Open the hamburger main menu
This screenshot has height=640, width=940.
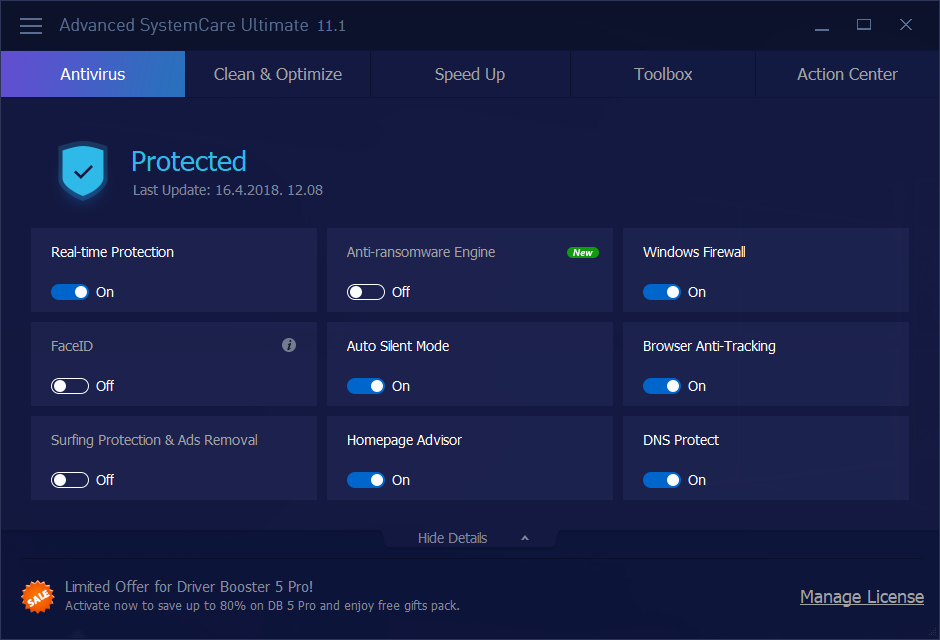pyautogui.click(x=31, y=26)
